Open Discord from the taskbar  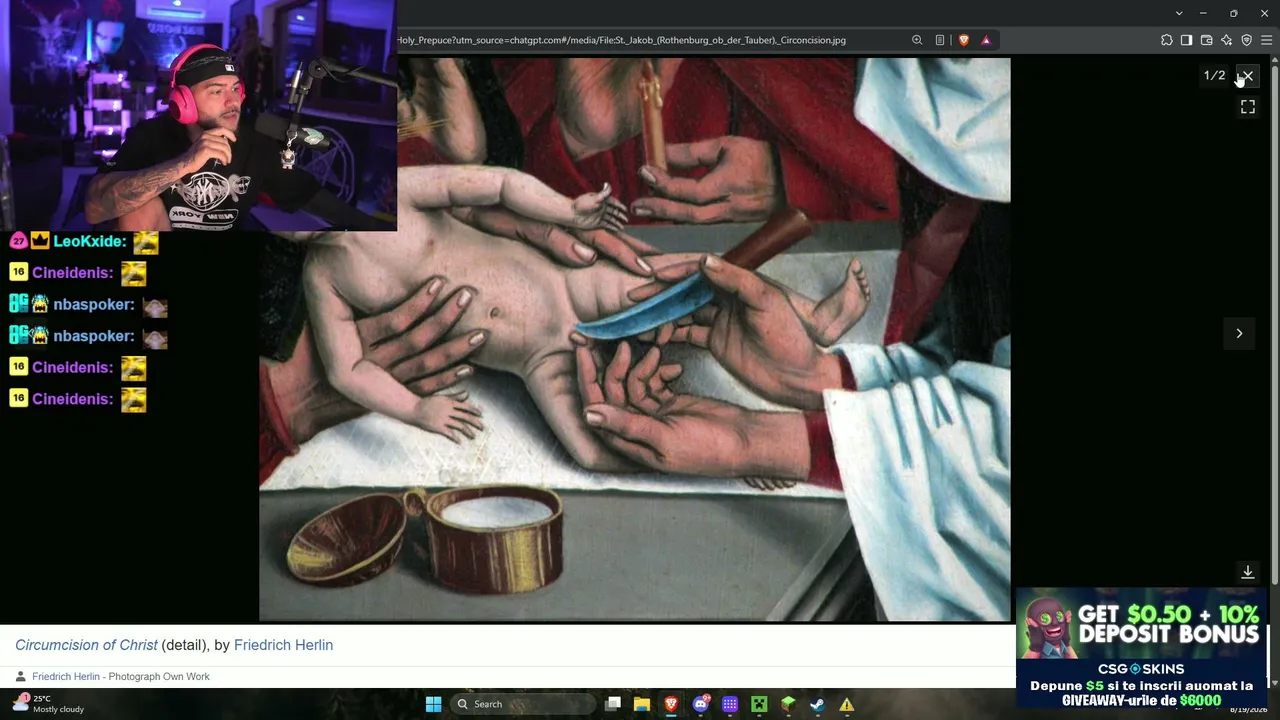click(701, 704)
